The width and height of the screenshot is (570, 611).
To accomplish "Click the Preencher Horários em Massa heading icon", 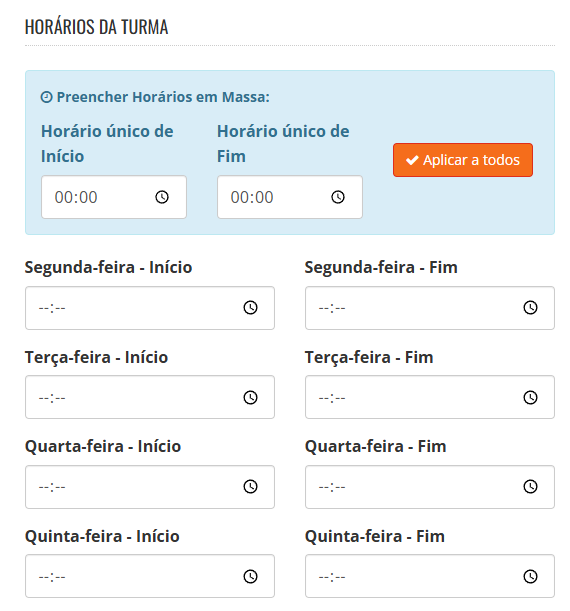I will (x=46, y=97).
